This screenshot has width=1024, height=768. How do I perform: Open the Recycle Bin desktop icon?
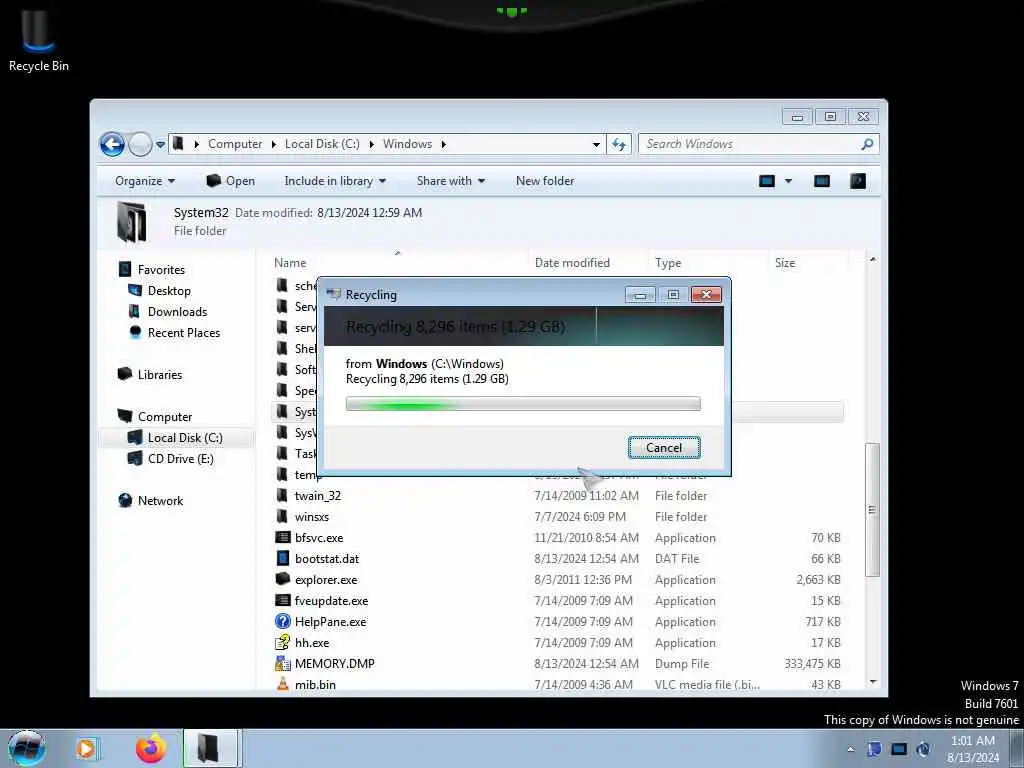(x=39, y=39)
